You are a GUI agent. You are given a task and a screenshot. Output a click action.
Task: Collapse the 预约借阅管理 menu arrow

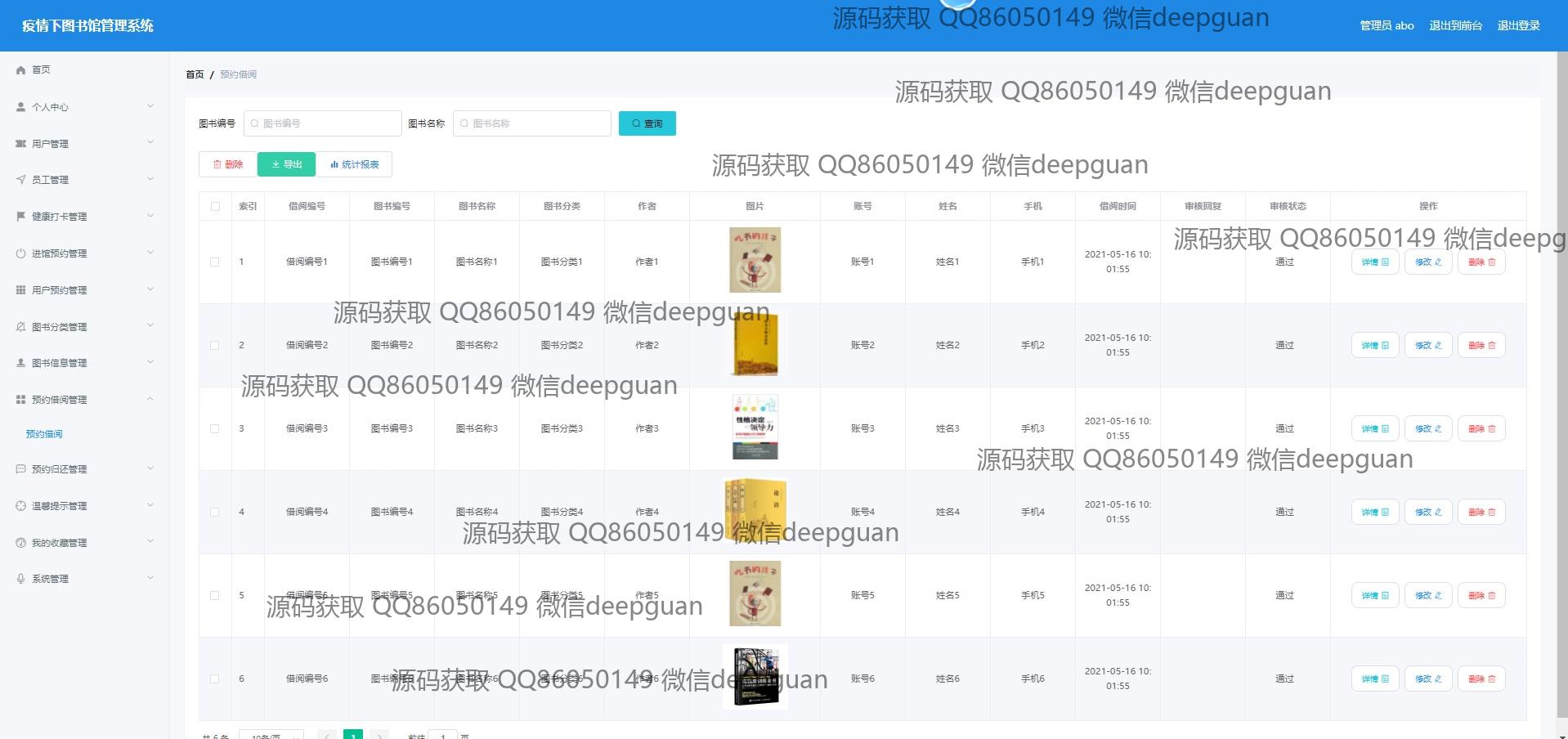[150, 399]
